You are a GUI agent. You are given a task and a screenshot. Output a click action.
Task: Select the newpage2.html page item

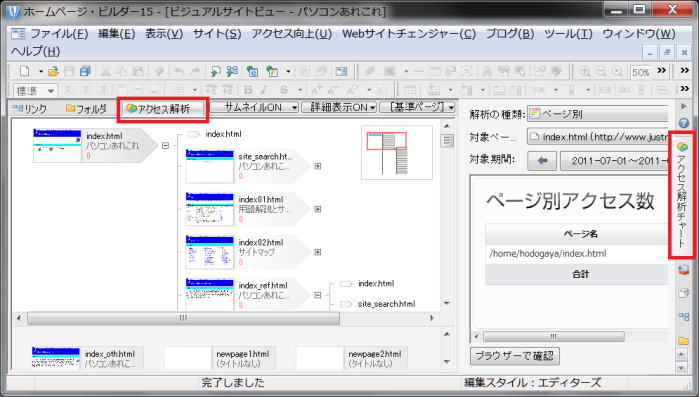click(x=352, y=358)
